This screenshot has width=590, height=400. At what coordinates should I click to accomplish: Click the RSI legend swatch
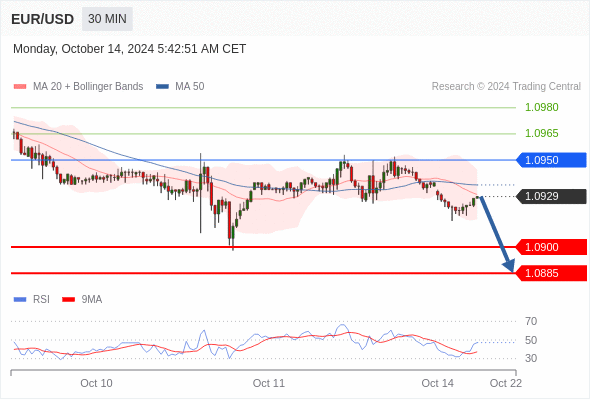[x=20, y=300]
